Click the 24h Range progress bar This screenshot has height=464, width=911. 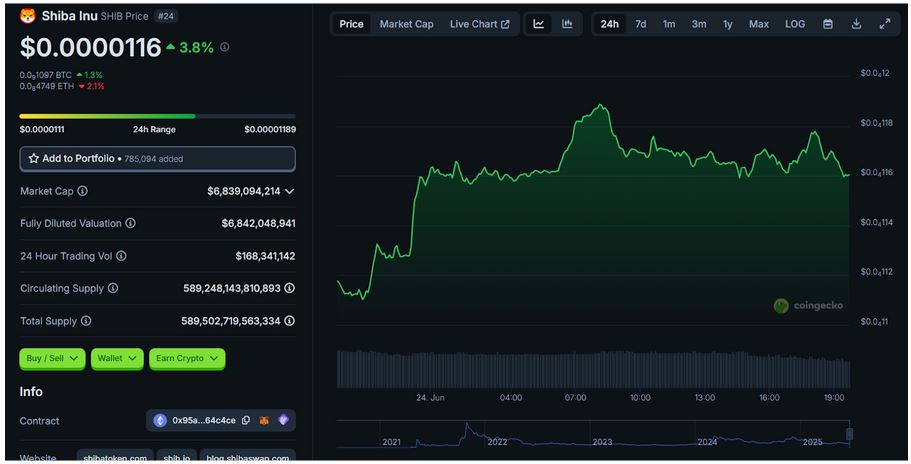click(x=157, y=116)
